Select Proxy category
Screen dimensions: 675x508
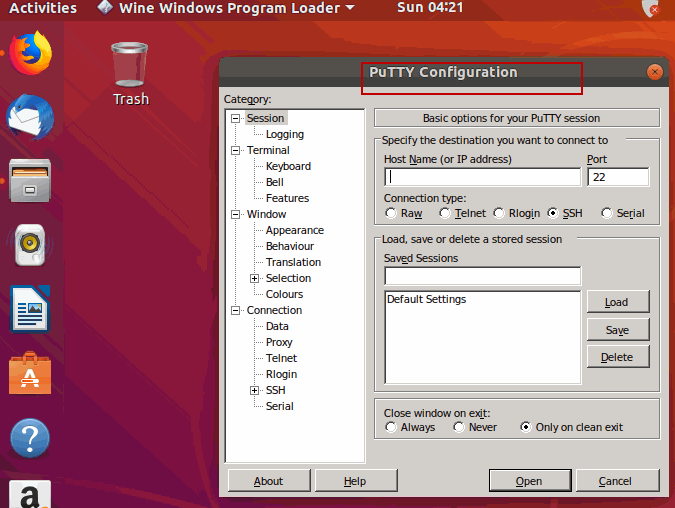tap(279, 342)
